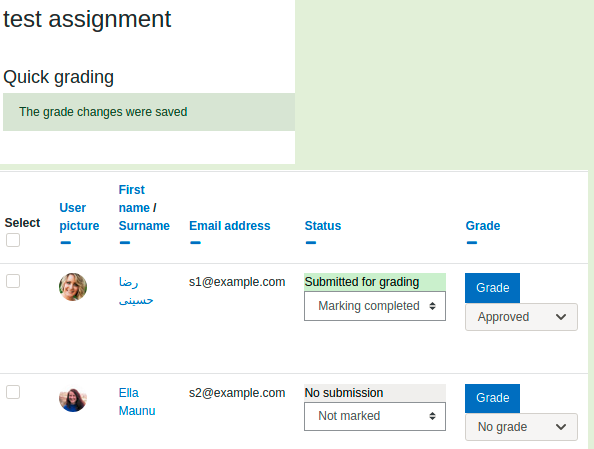Hide the Status column using minus icon
This screenshot has height=449, width=594.
pos(311,242)
